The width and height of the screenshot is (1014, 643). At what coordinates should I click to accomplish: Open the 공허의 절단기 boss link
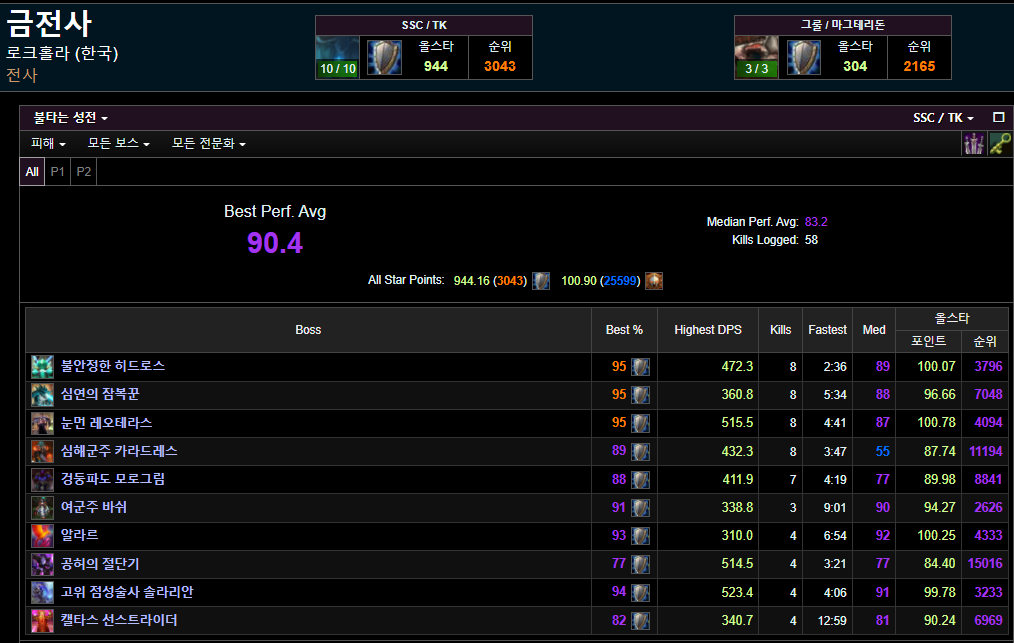[100, 564]
